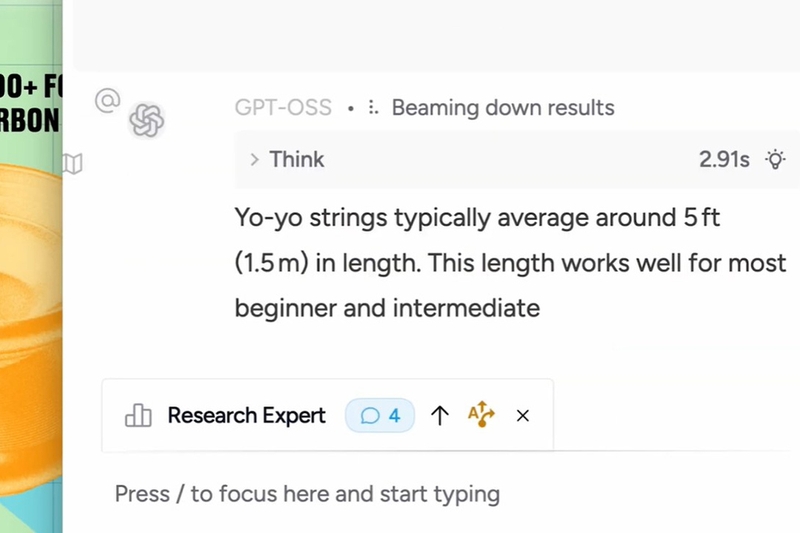800x533 pixels.
Task: Click the dots icon before Beaming down results
Action: [x=373, y=108]
